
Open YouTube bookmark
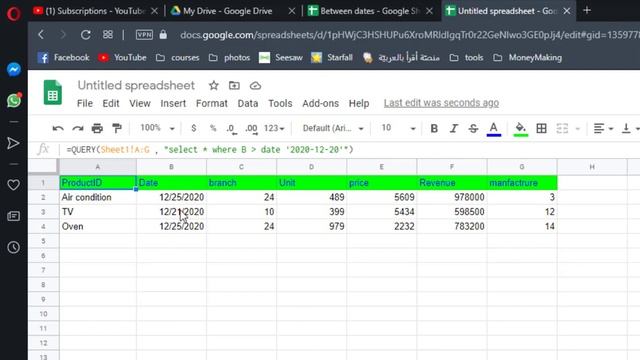point(122,58)
